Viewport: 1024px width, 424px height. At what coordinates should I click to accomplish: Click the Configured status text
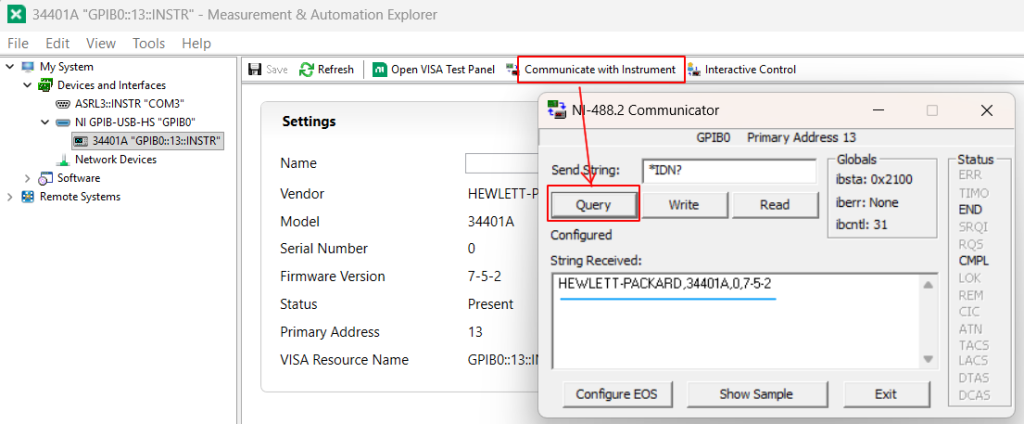point(581,235)
